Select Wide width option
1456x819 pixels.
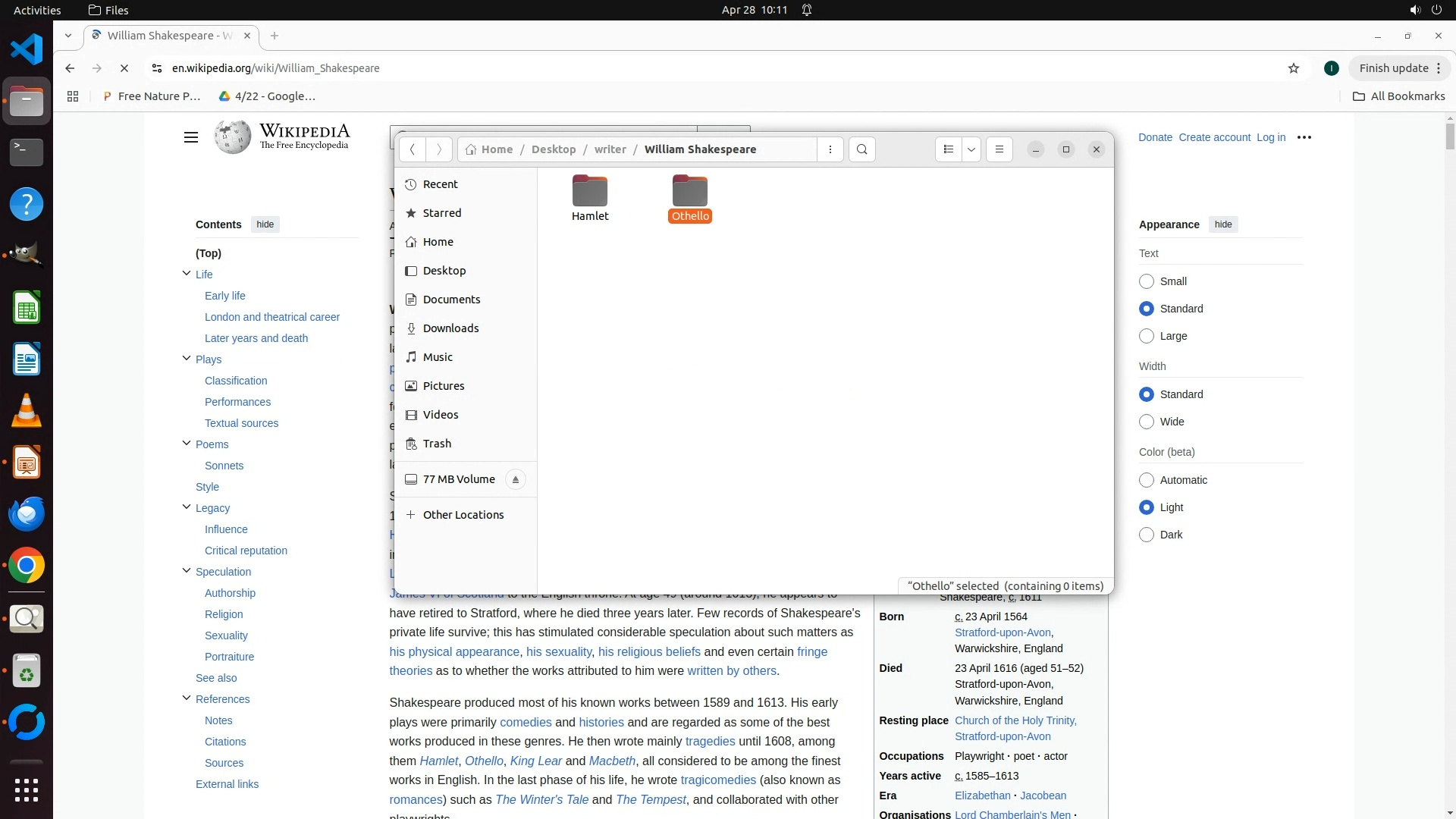click(x=1147, y=422)
